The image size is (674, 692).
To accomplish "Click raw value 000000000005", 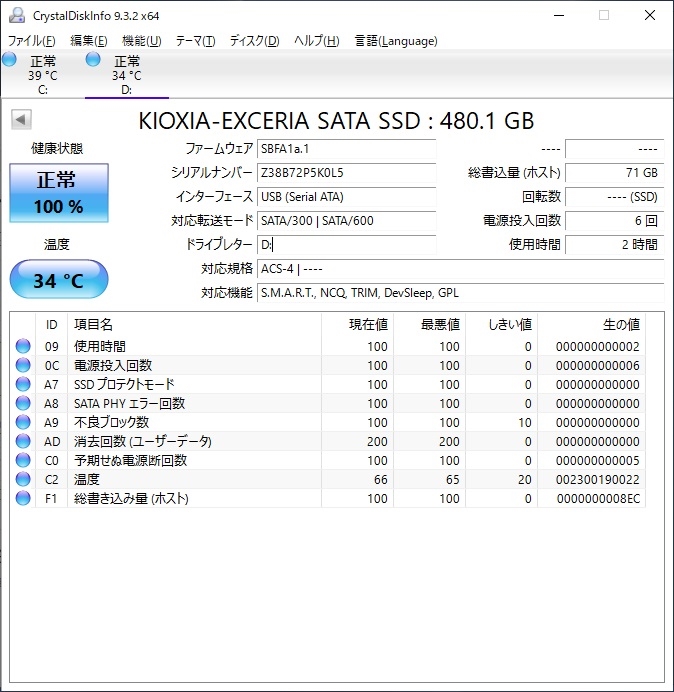I will [x=598, y=460].
